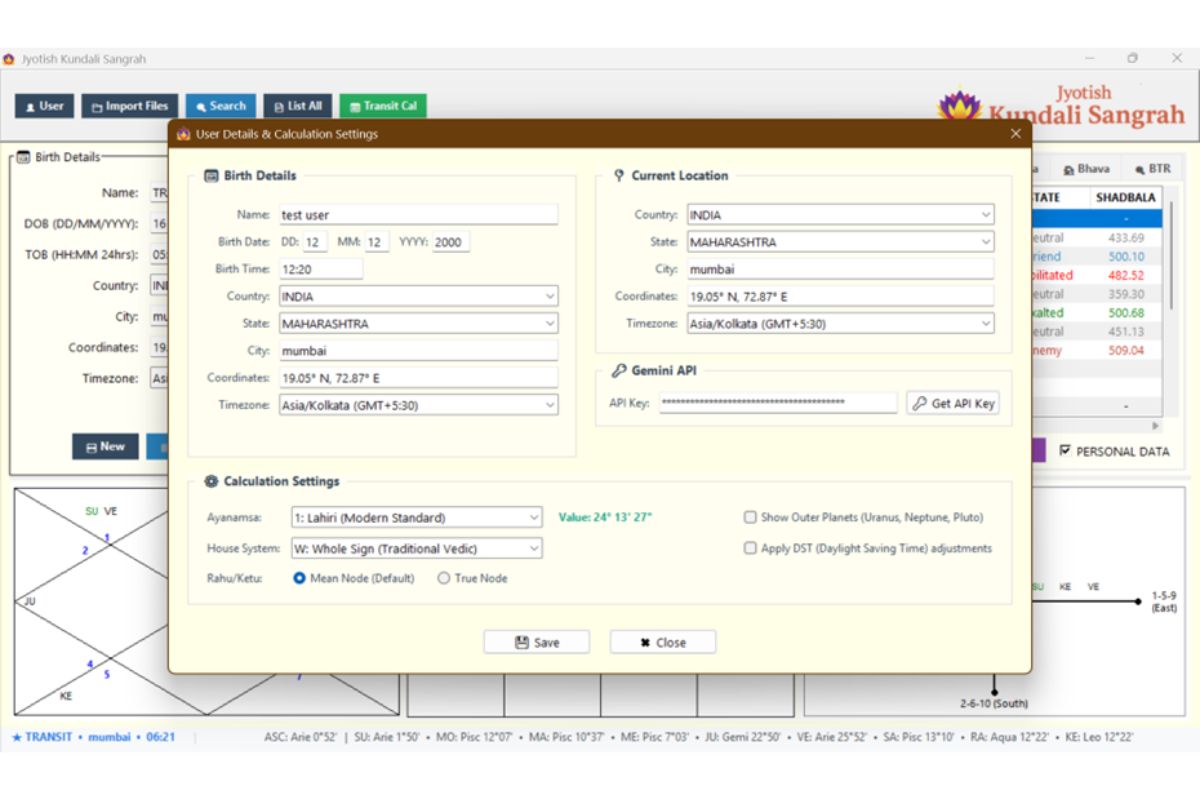Open Import Files from the toolbar
Viewport: 1200px width, 800px height.
(130, 106)
